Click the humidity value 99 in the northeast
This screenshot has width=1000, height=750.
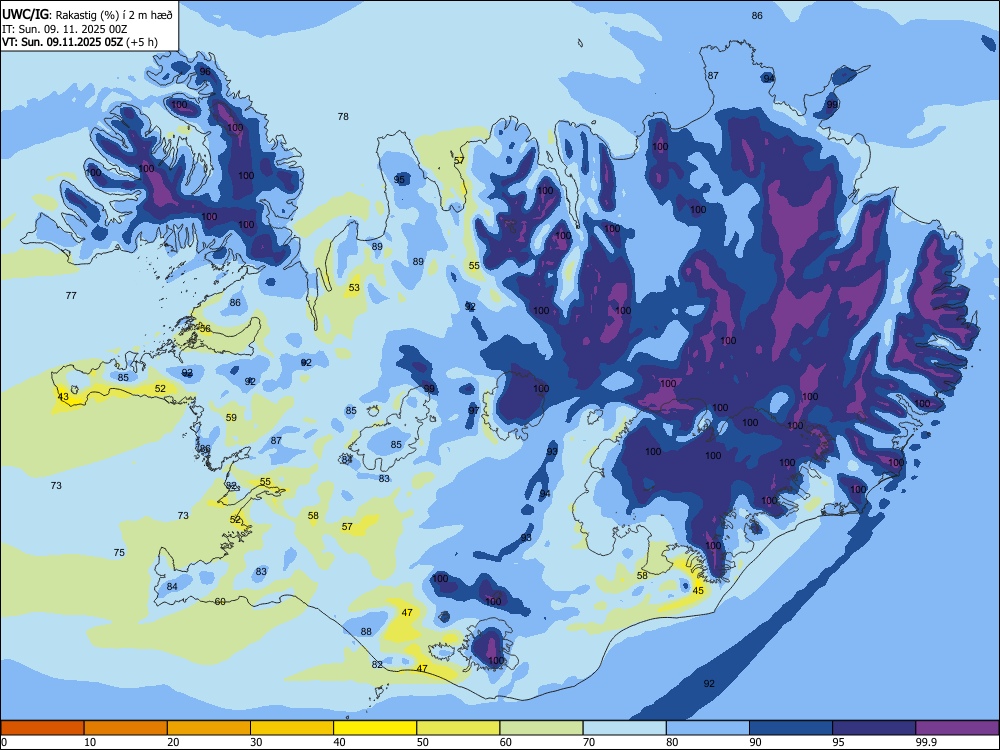pos(832,105)
